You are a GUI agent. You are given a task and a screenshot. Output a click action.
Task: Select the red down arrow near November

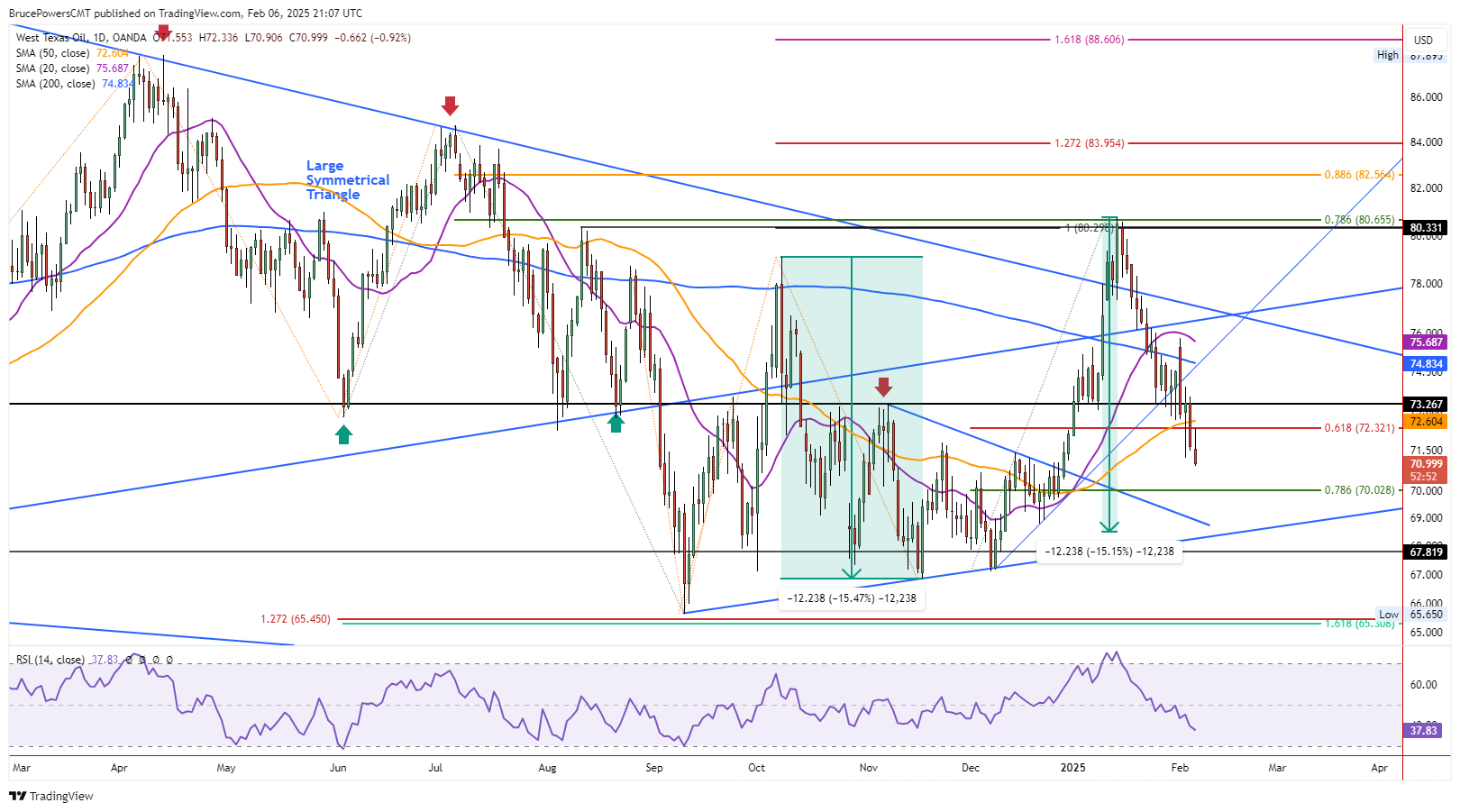point(883,388)
